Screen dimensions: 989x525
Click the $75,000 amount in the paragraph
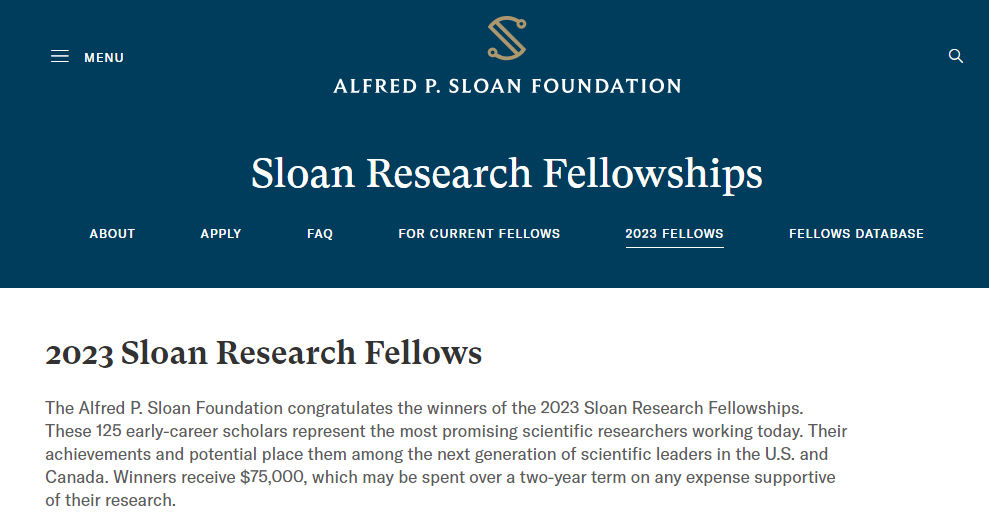[x=273, y=477]
